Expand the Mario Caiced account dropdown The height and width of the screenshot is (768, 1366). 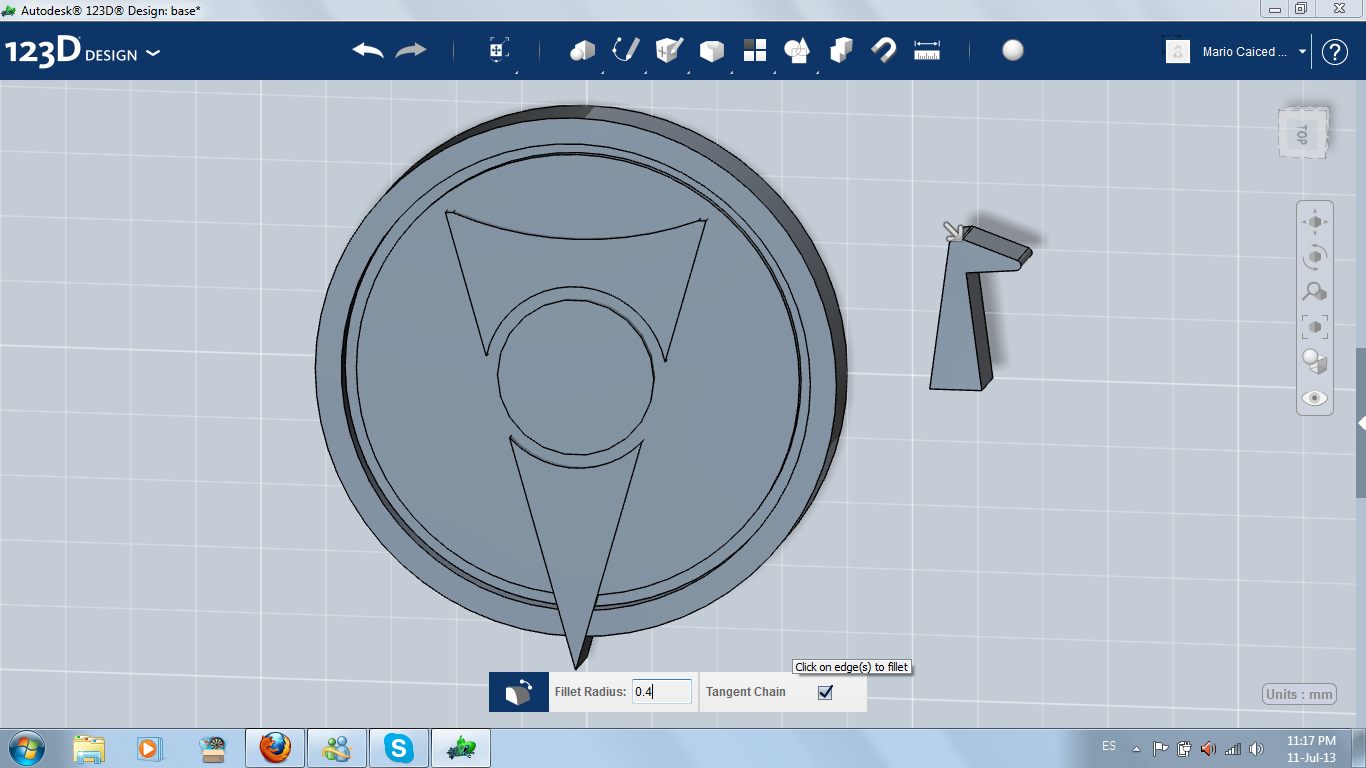[1302, 52]
